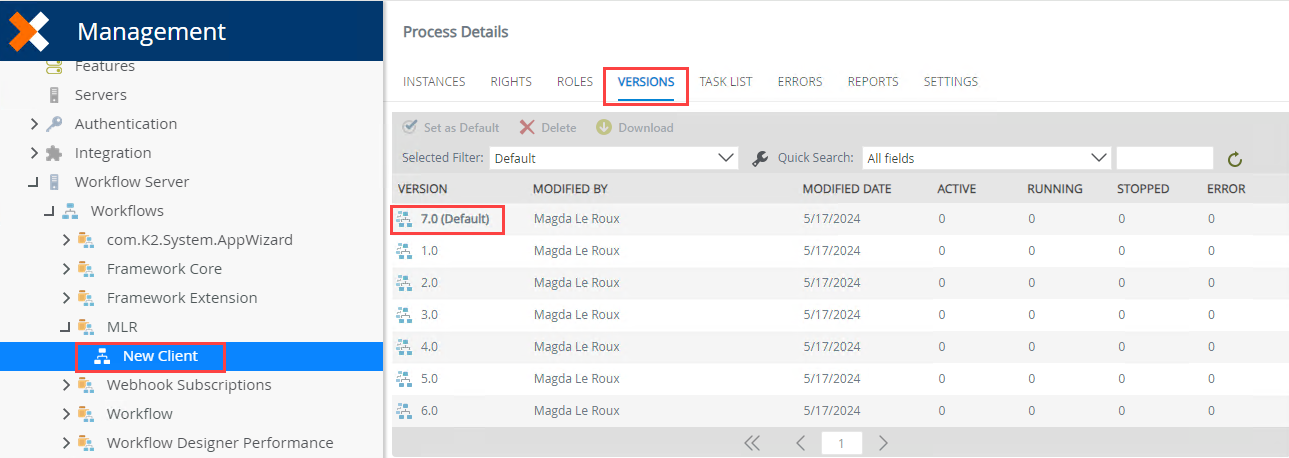Click the refresh icon beside quick search
This screenshot has width=1289, height=458.
1235,159
